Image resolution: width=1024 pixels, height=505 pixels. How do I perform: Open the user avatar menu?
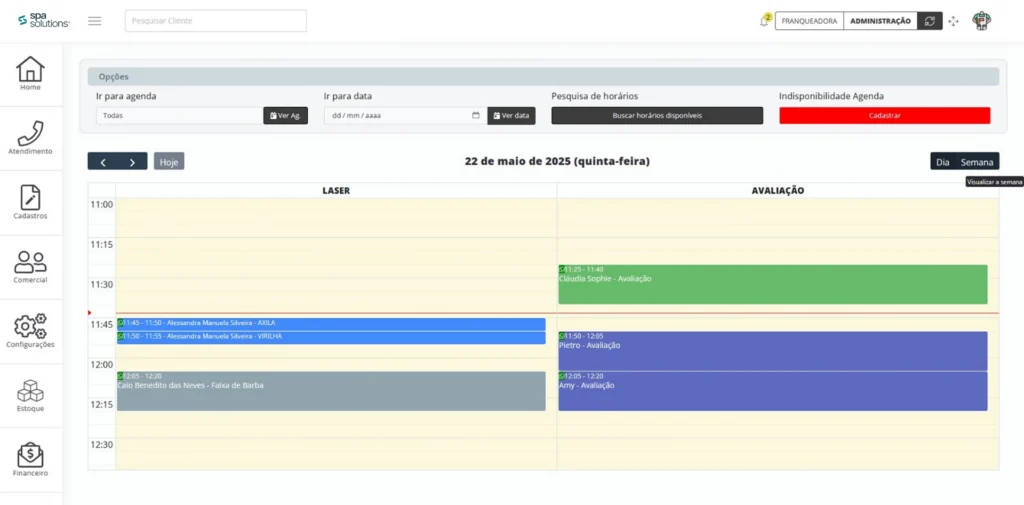(x=982, y=21)
